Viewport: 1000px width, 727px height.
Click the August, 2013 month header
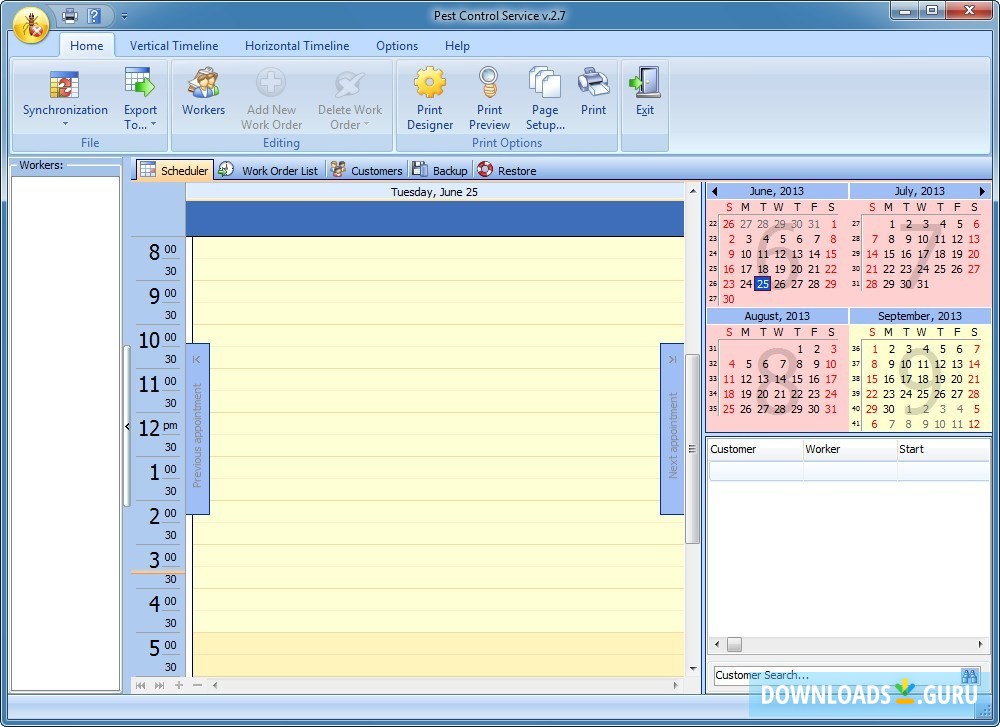(x=777, y=316)
